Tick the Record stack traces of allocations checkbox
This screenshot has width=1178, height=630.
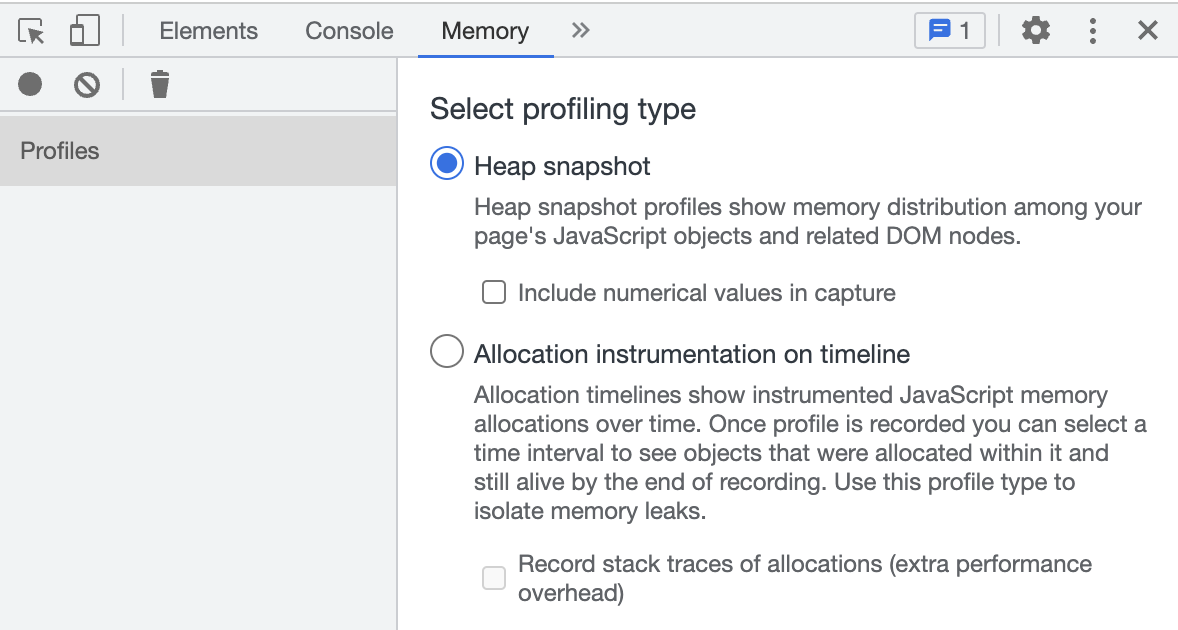pyautogui.click(x=494, y=578)
